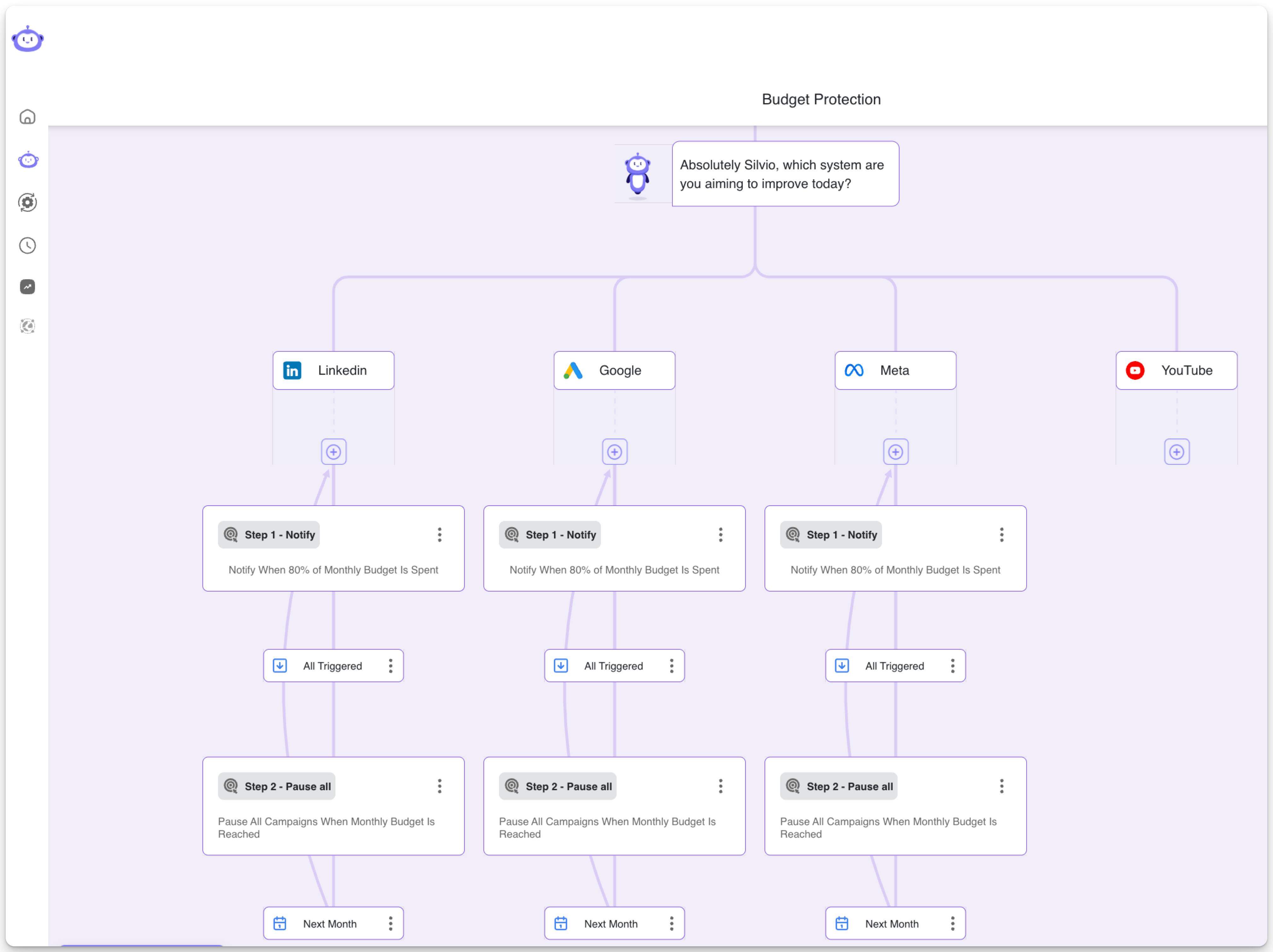This screenshot has width=1273, height=952.
Task: Click the app logo at top left
Action: [x=28, y=39]
